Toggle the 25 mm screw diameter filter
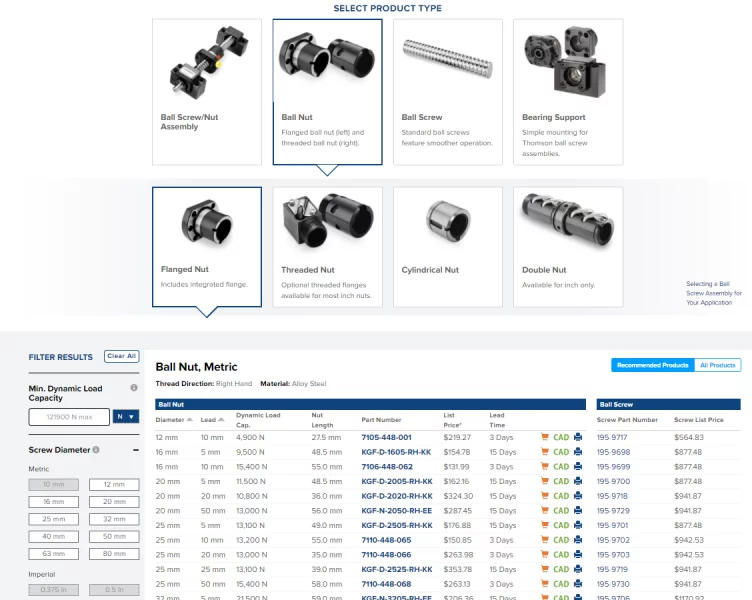The width and height of the screenshot is (752, 600). [x=54, y=519]
